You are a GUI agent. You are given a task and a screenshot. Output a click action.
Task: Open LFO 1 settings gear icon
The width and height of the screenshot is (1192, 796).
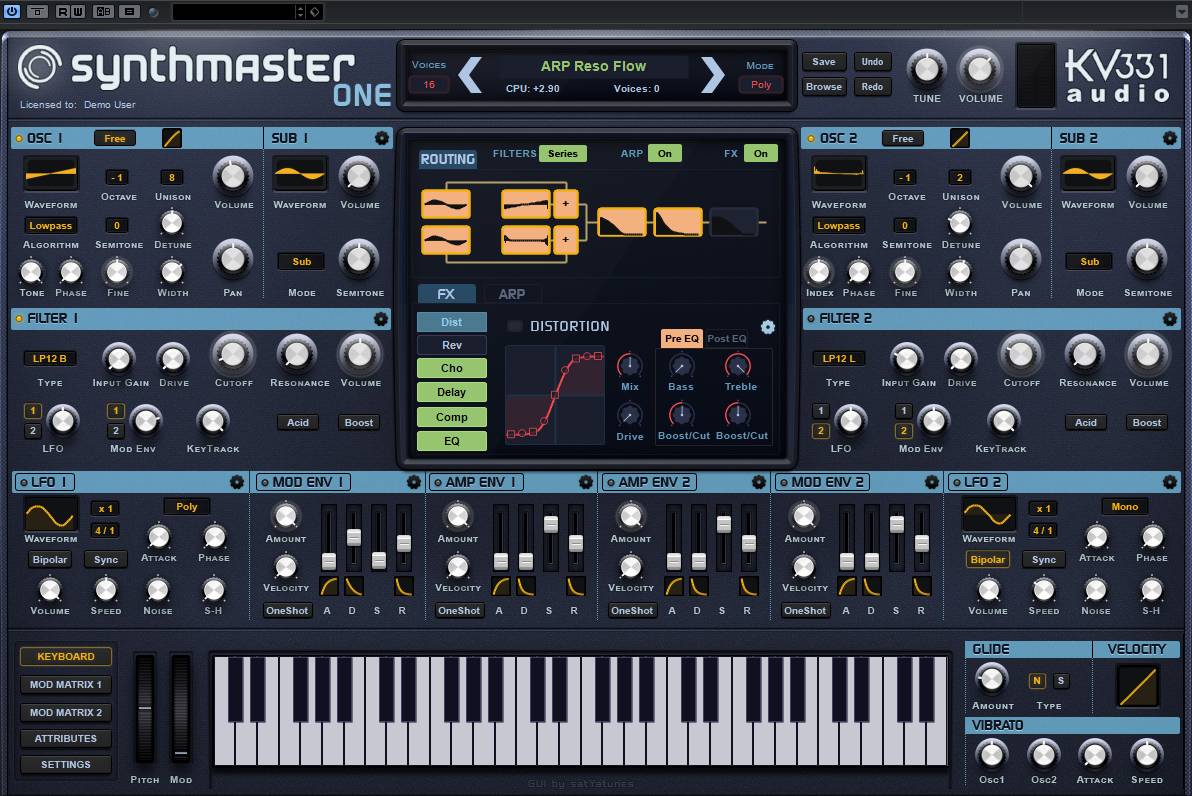pos(237,482)
